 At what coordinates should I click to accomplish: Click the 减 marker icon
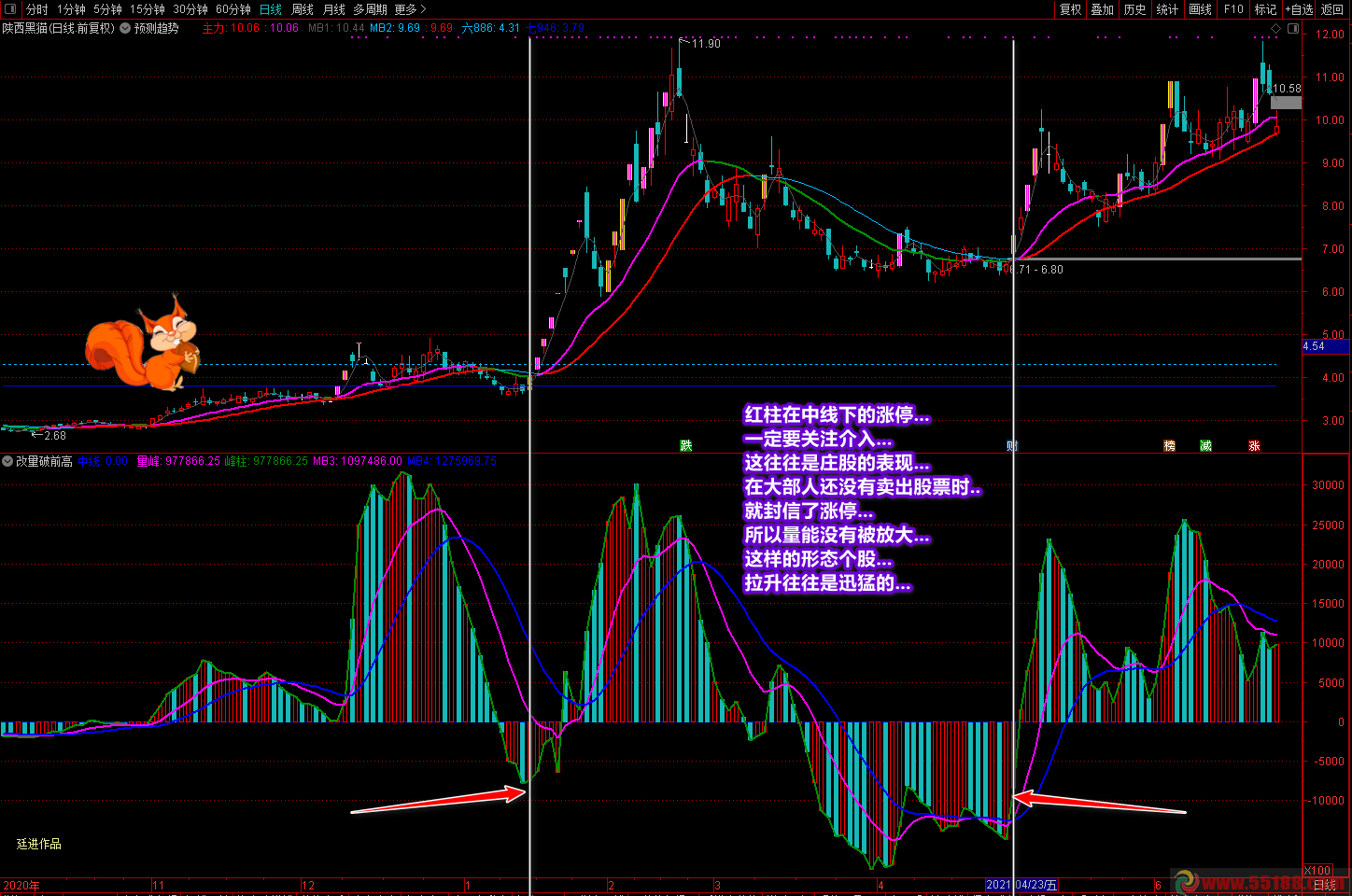[1205, 446]
